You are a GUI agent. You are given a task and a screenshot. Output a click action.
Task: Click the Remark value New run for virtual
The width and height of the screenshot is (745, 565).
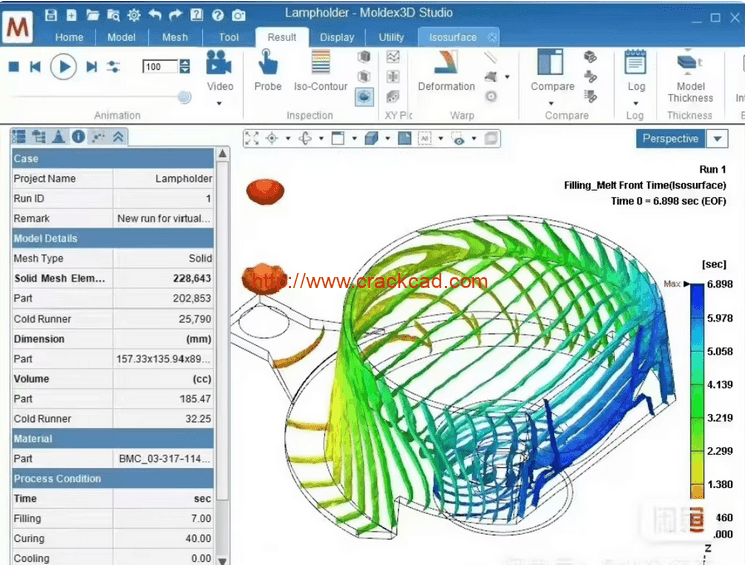(x=163, y=219)
